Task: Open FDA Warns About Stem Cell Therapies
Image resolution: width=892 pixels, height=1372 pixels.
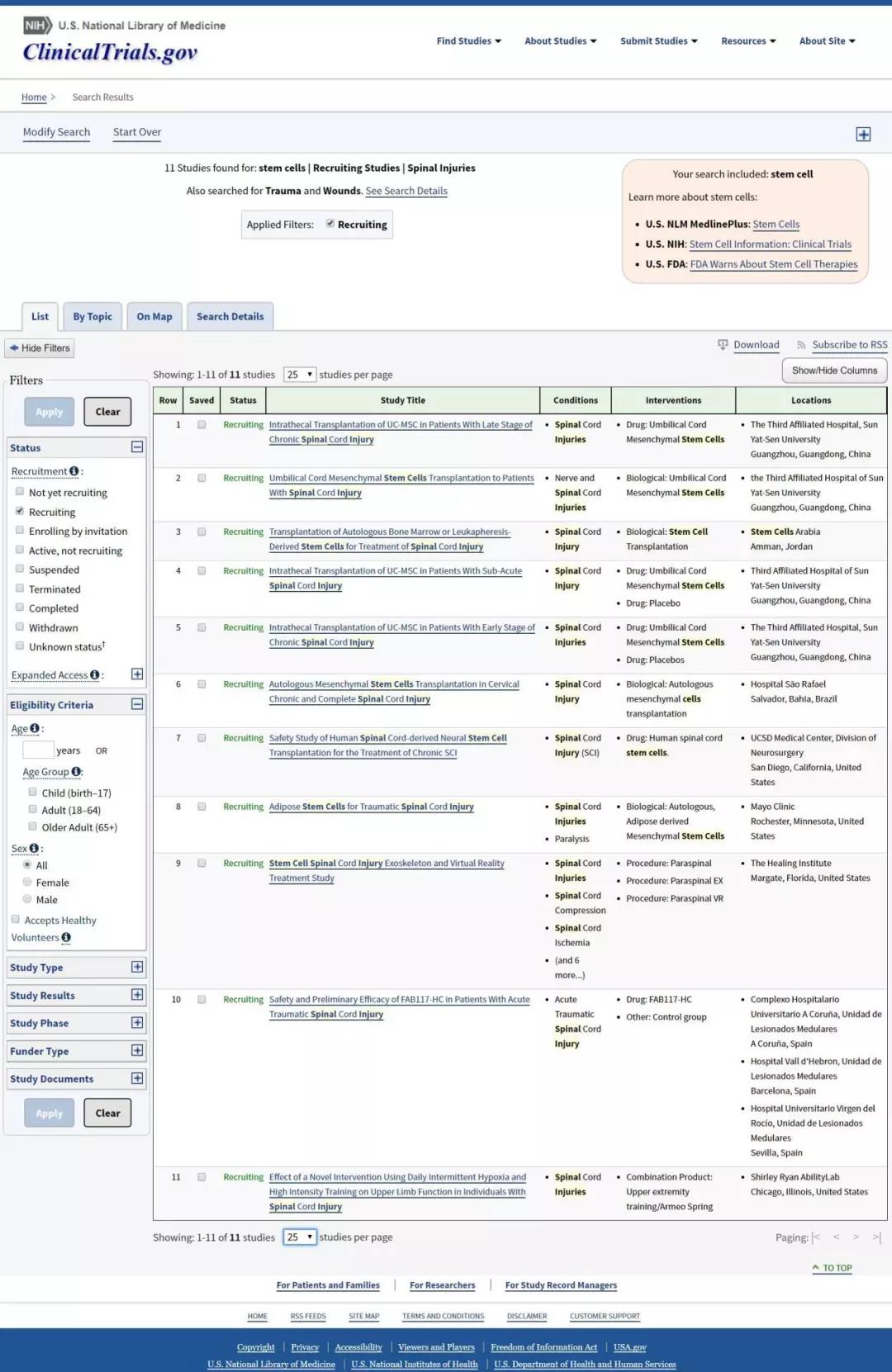Action: click(774, 264)
